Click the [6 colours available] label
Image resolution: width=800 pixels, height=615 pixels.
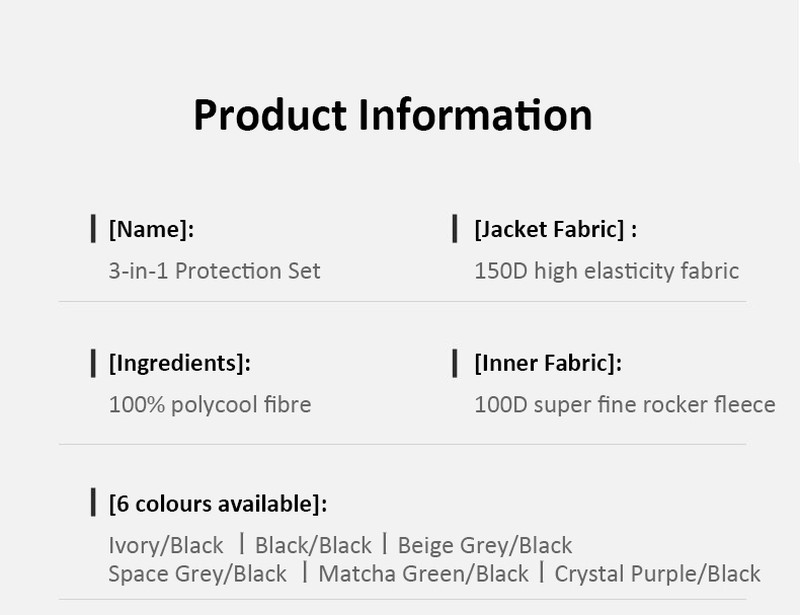(x=217, y=504)
